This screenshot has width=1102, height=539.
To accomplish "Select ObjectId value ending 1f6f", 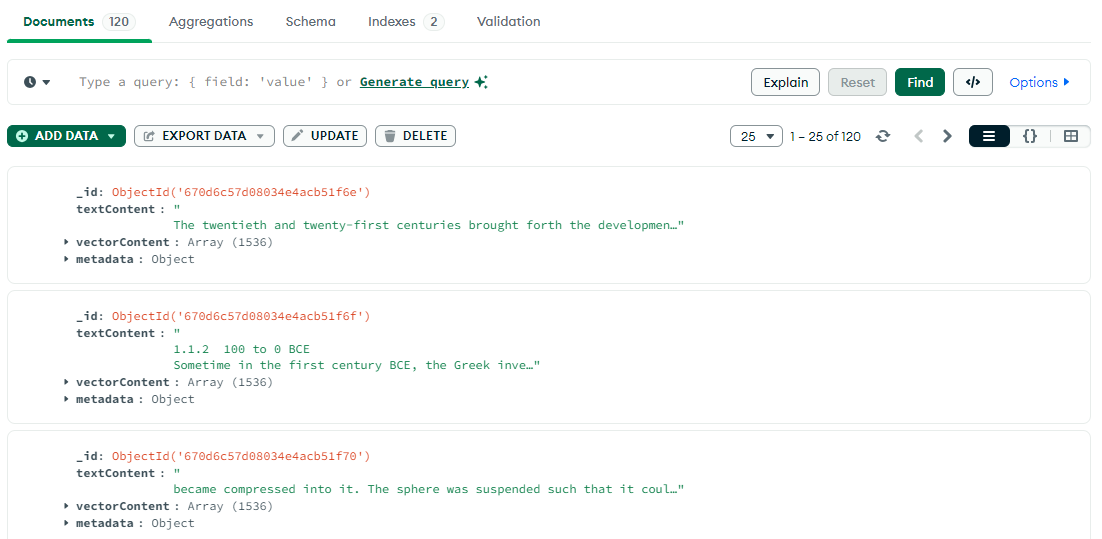I will click(241, 316).
